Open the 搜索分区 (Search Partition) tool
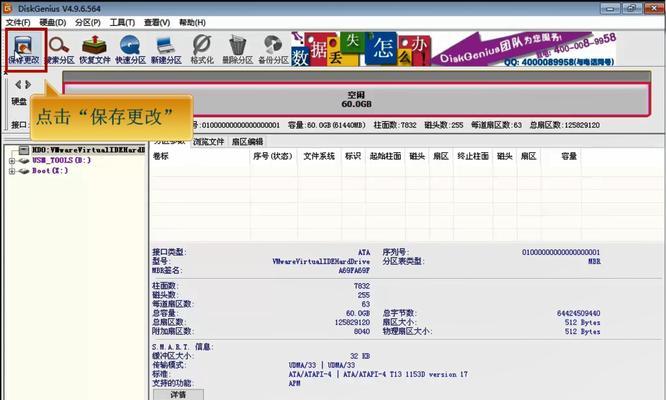Image resolution: width=666 pixels, height=400 pixels. pyautogui.click(x=59, y=49)
